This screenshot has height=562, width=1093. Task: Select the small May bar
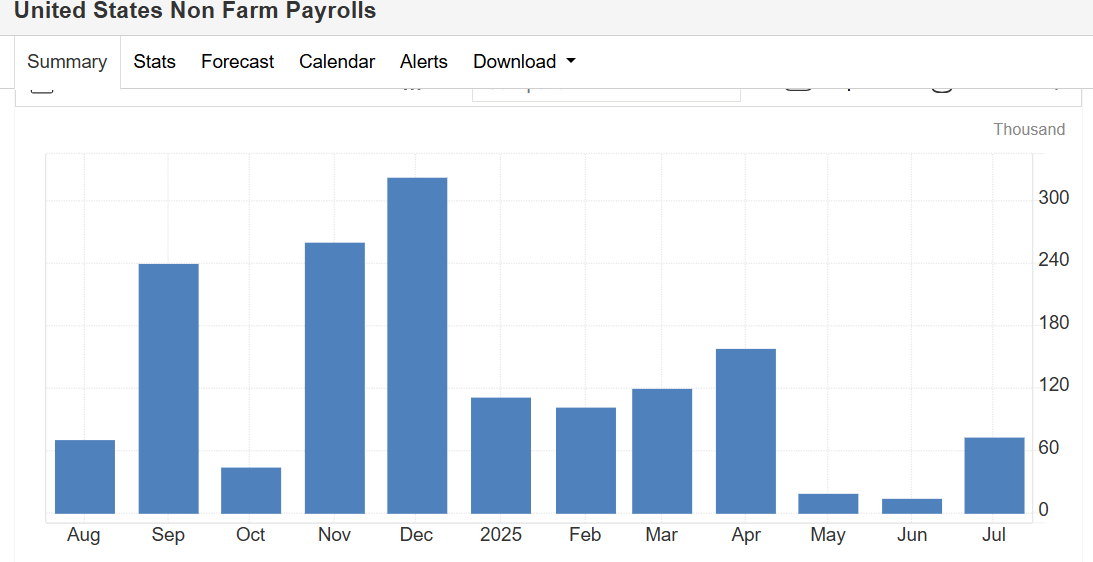[828, 504]
